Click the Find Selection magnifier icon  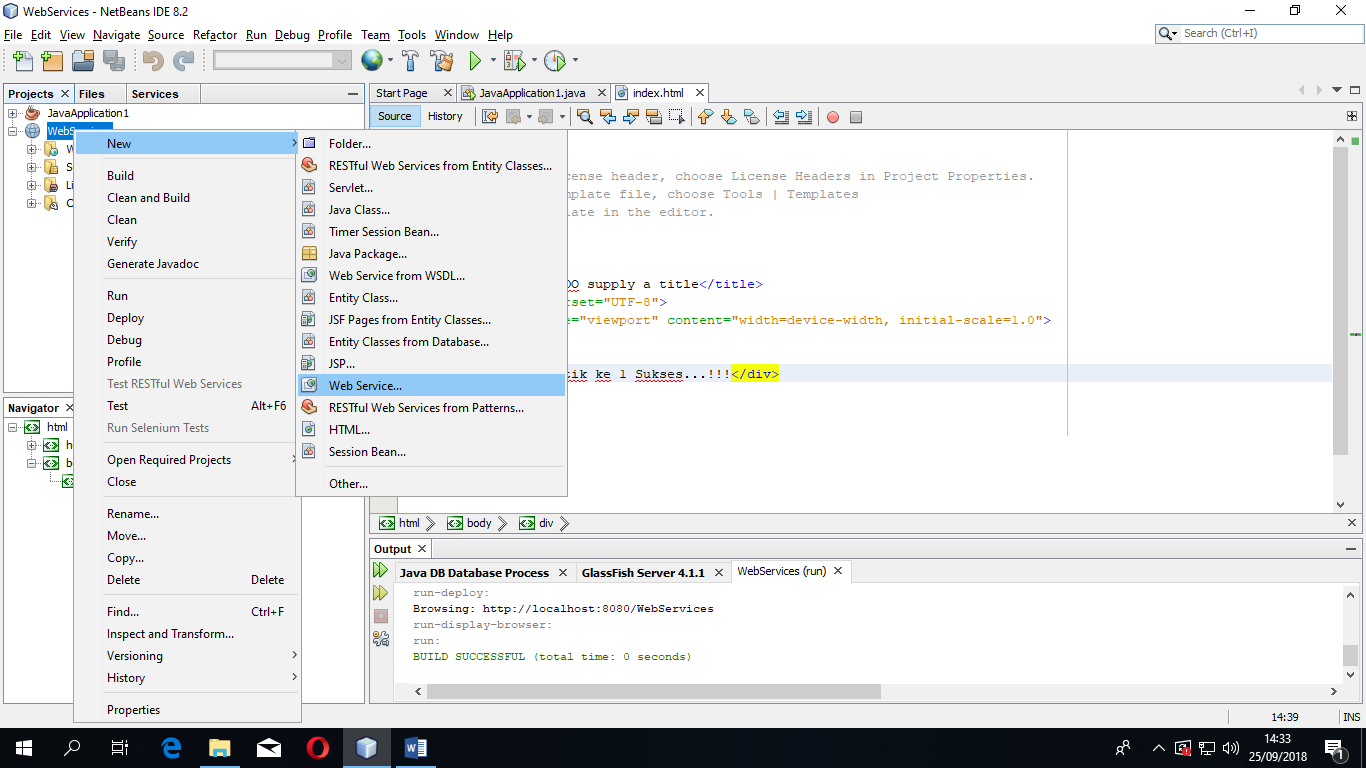tap(585, 117)
